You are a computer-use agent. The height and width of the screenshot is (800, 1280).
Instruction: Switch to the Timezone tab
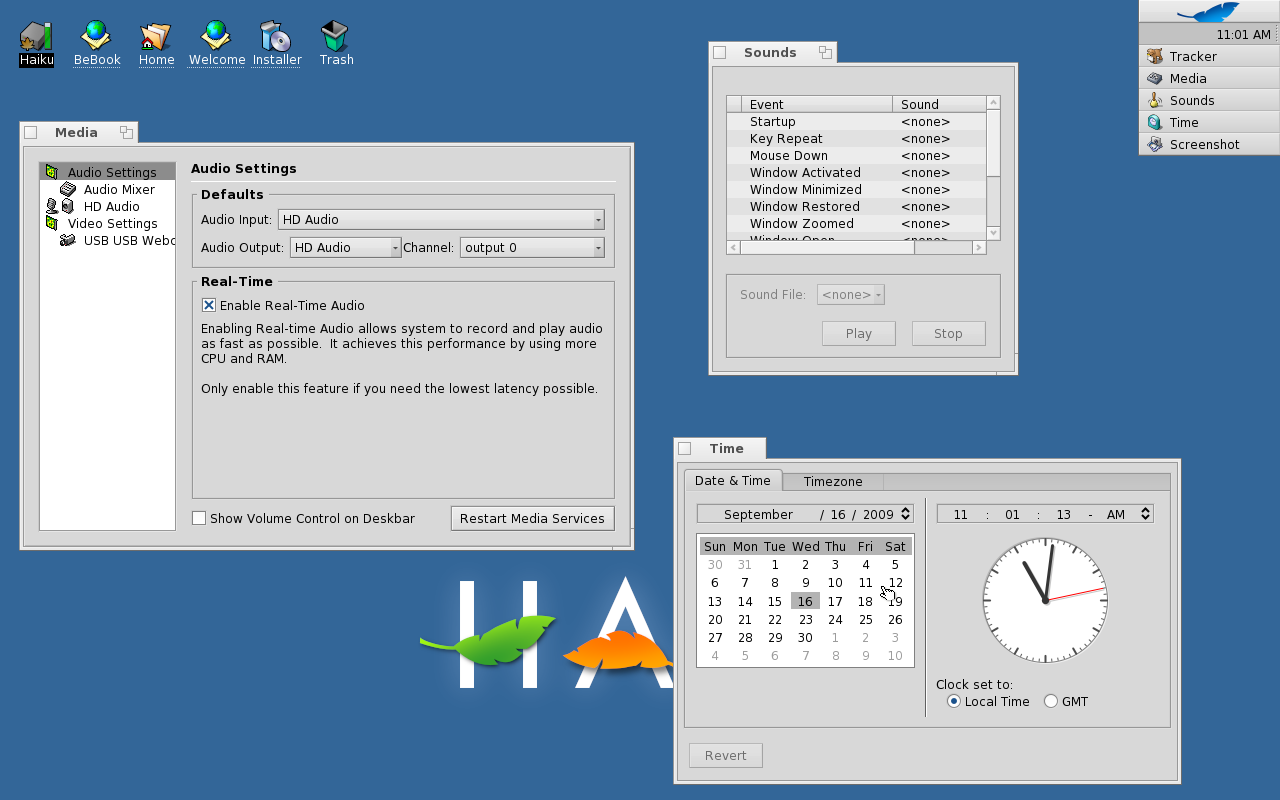point(832,481)
